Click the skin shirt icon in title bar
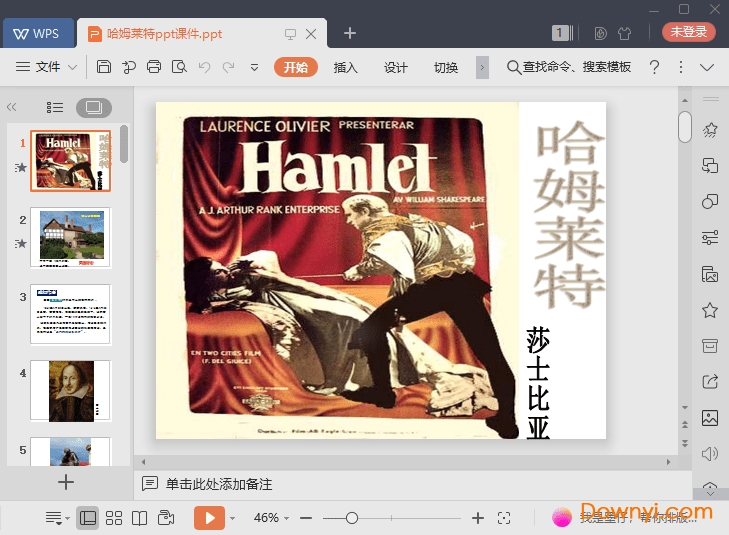 pyautogui.click(x=624, y=33)
